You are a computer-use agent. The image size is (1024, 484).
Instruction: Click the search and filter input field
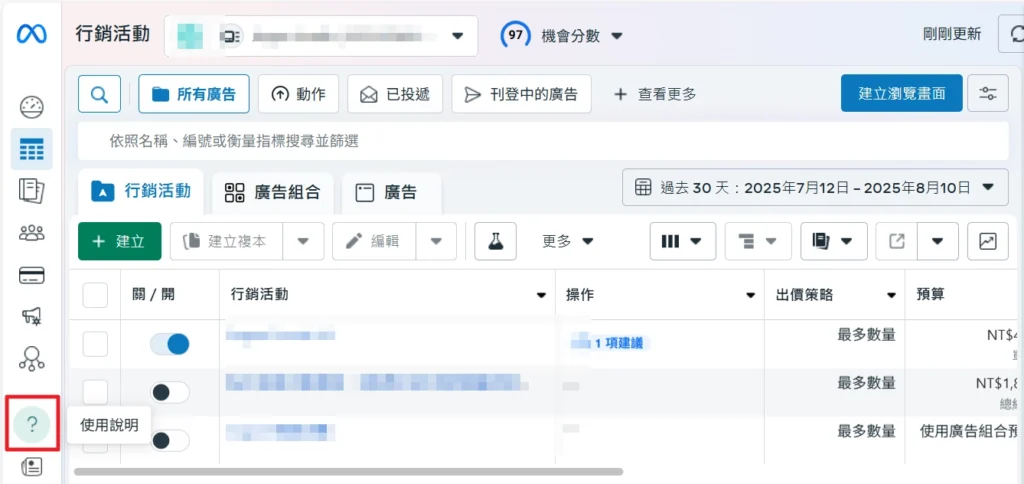click(x=543, y=141)
